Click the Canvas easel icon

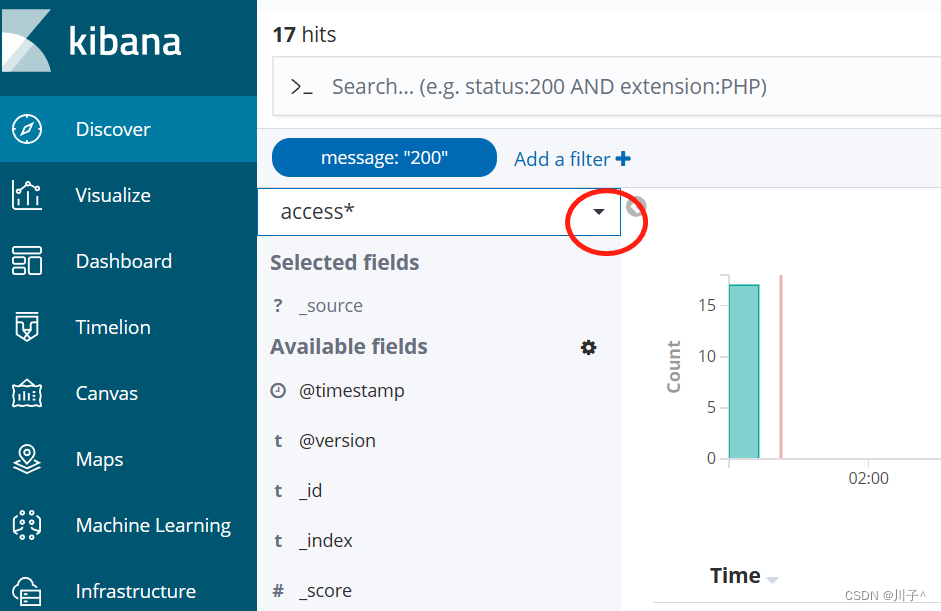point(27,393)
